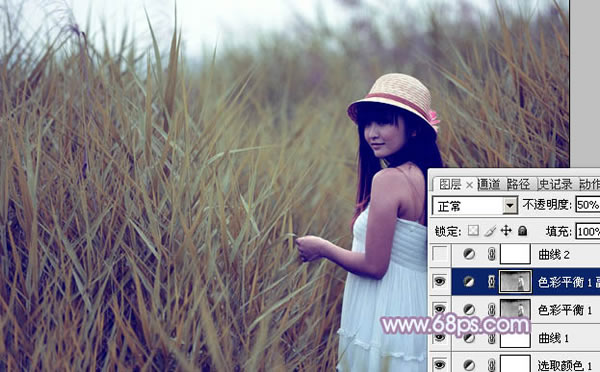Click the lock position move icon

pos(506,231)
